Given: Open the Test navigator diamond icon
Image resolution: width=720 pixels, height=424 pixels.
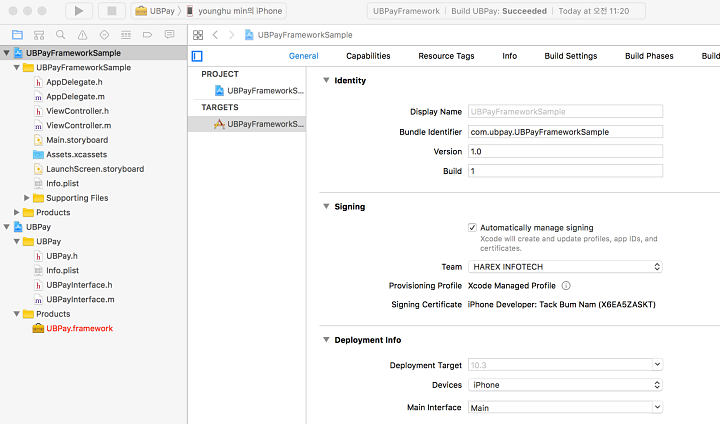Looking at the screenshot, I should 104,35.
